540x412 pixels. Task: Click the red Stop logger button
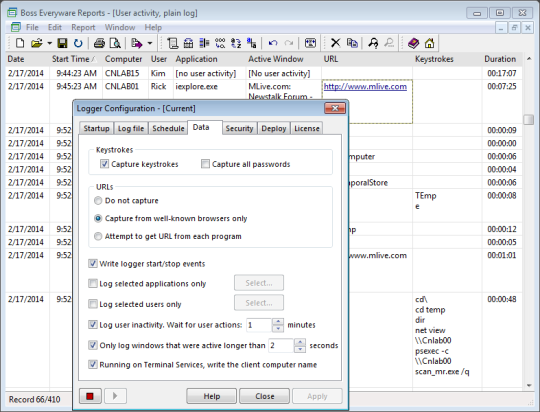point(90,396)
